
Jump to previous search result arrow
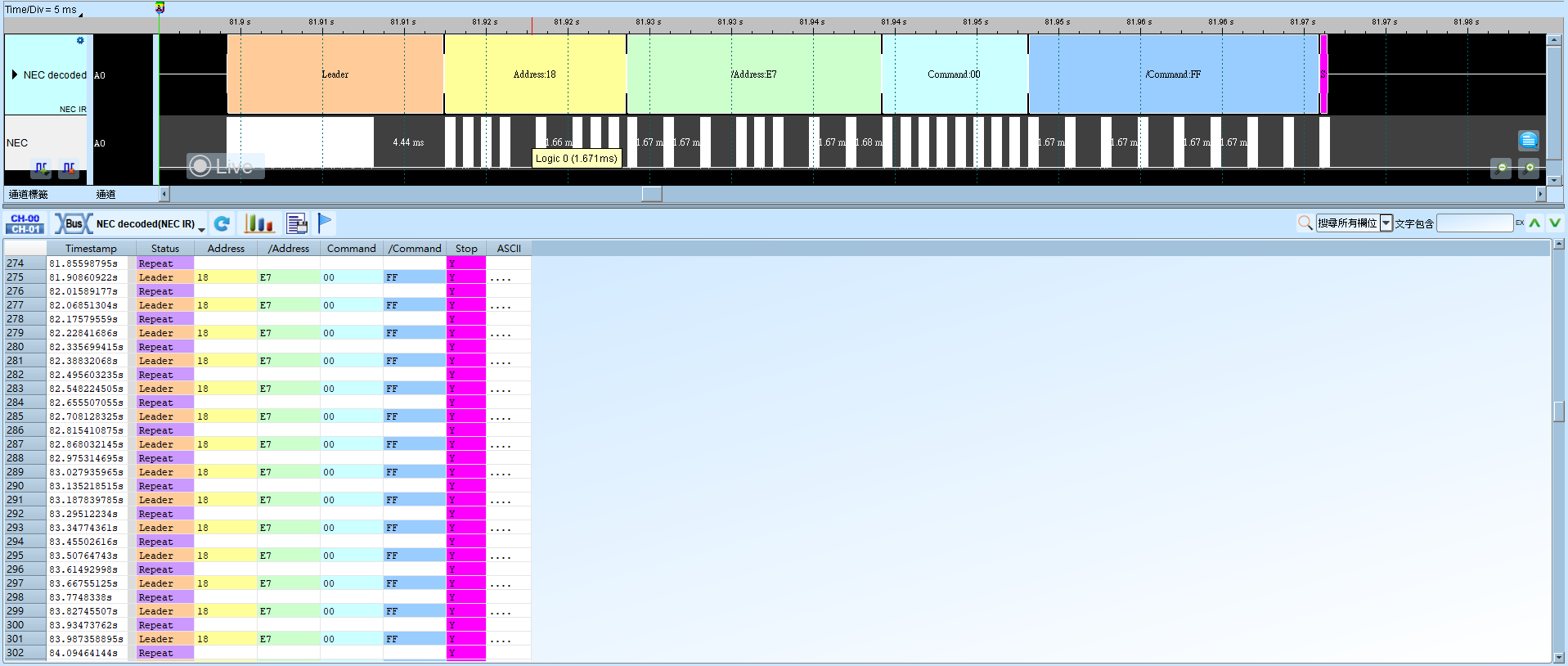[1534, 223]
